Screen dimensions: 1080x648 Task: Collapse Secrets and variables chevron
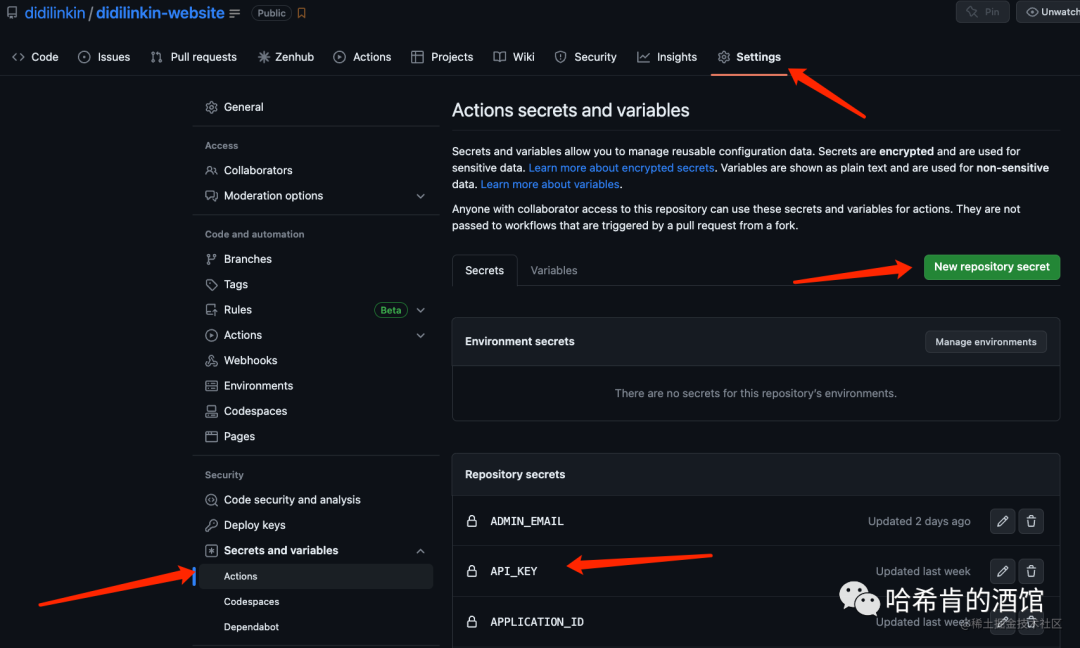[x=420, y=552]
